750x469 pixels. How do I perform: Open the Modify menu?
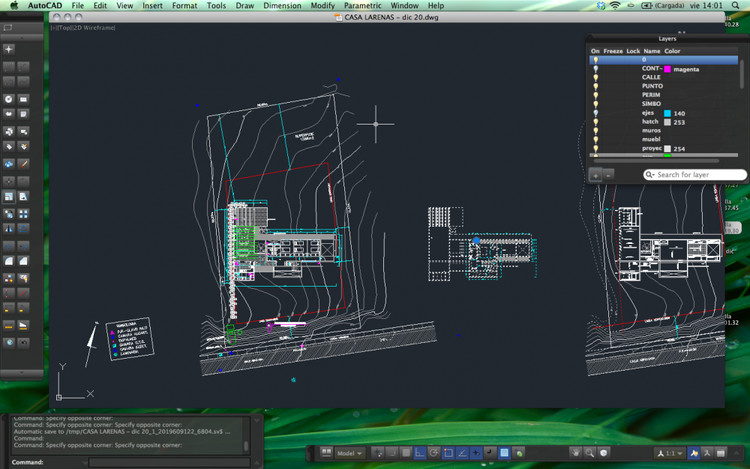coord(322,6)
